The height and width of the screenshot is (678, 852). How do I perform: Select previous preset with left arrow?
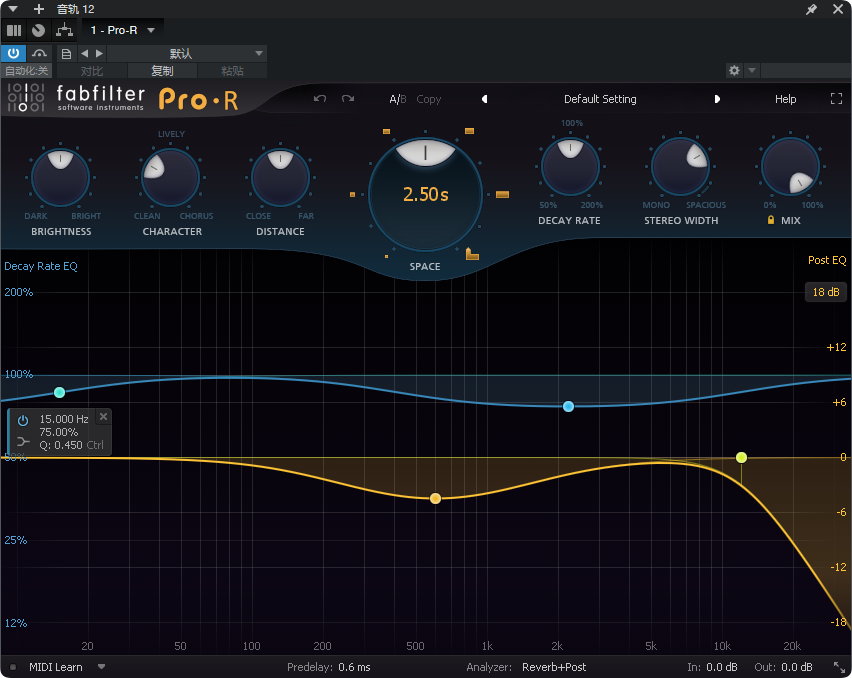pyautogui.click(x=485, y=99)
